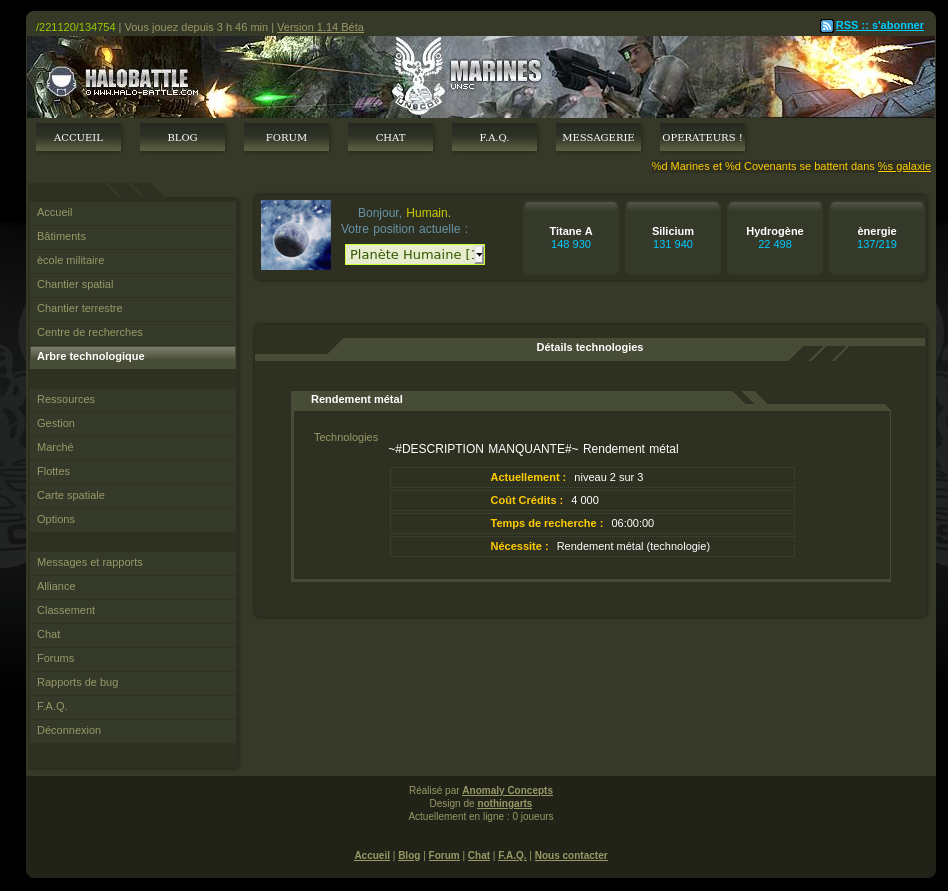Screen dimensions: 948x891
Task: Follow the nothingarts footer link
Action: click(x=504, y=803)
